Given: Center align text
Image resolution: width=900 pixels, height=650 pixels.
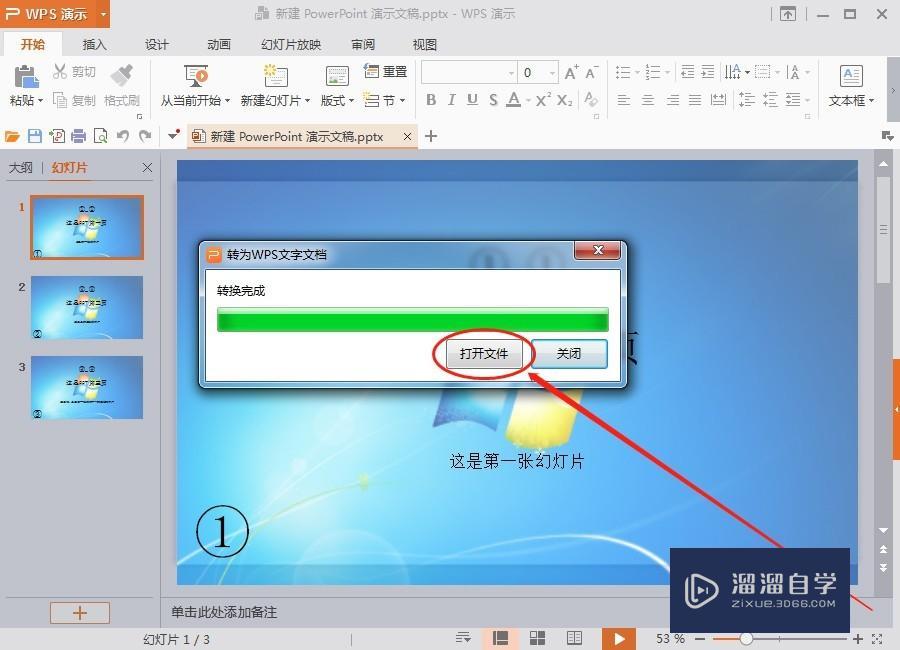Looking at the screenshot, I should 647,100.
